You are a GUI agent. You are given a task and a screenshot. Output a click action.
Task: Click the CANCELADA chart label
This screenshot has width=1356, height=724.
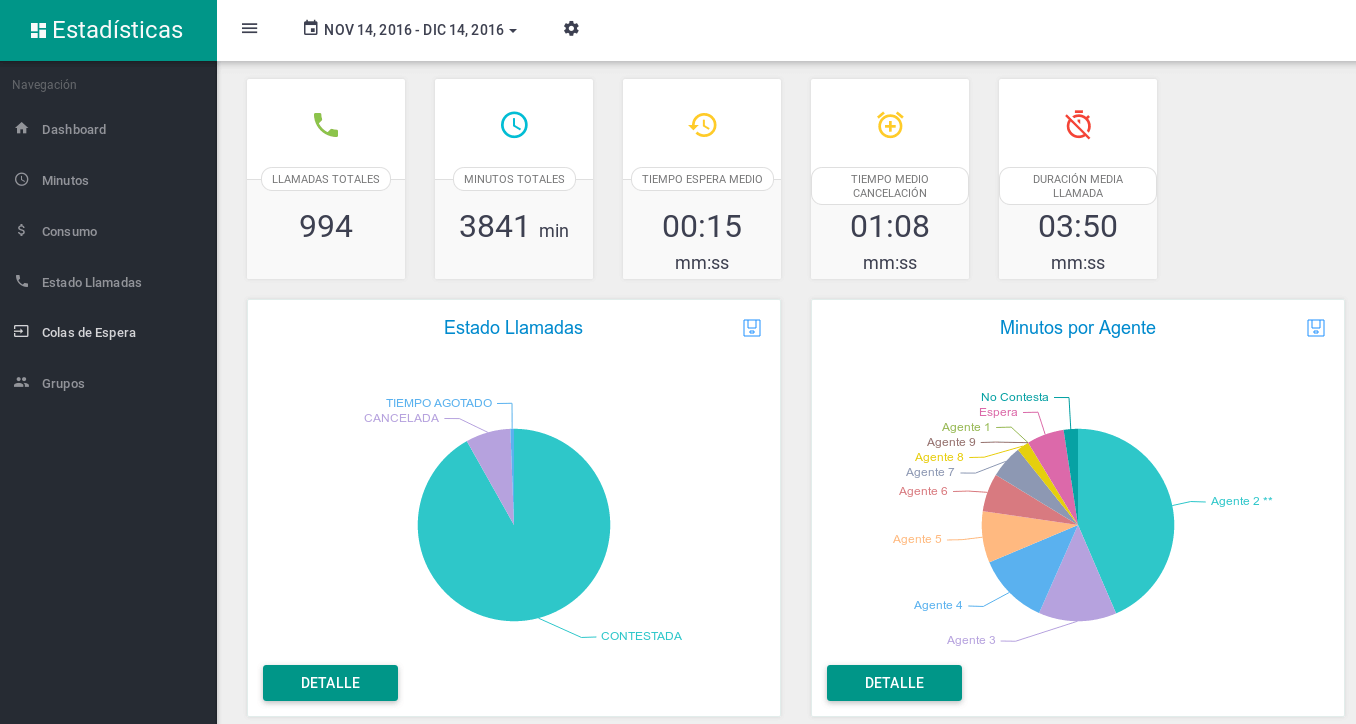pyautogui.click(x=401, y=418)
